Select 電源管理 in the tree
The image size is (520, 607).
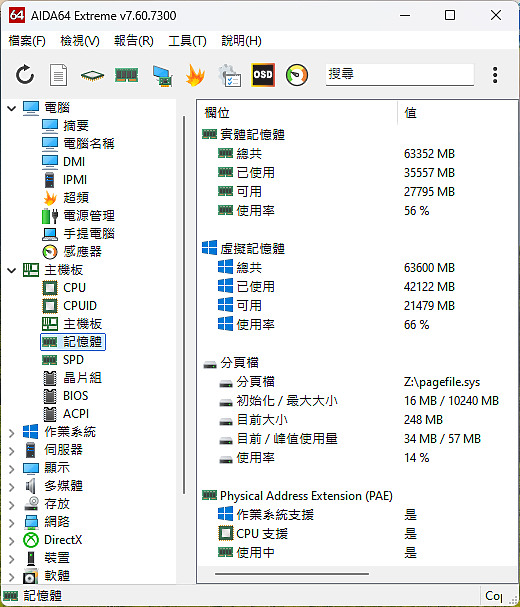(x=89, y=216)
